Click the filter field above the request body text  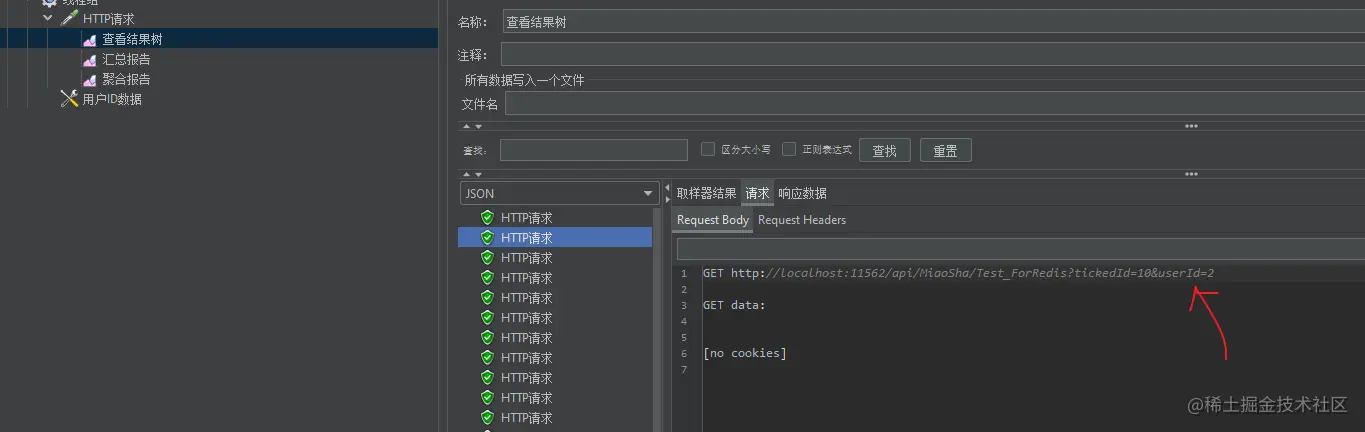(1020, 249)
